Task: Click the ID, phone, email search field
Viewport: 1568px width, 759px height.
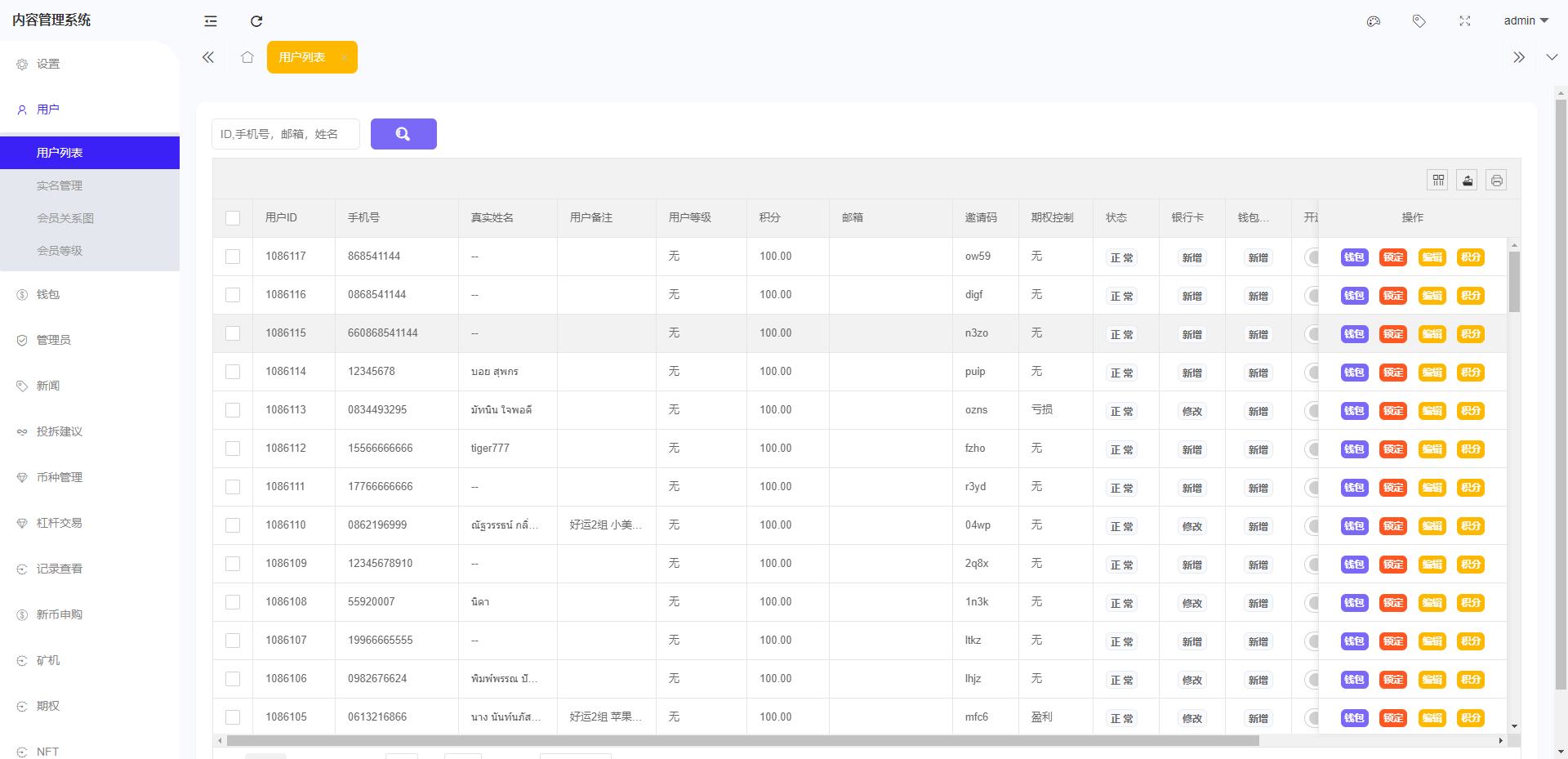Action: pos(286,134)
